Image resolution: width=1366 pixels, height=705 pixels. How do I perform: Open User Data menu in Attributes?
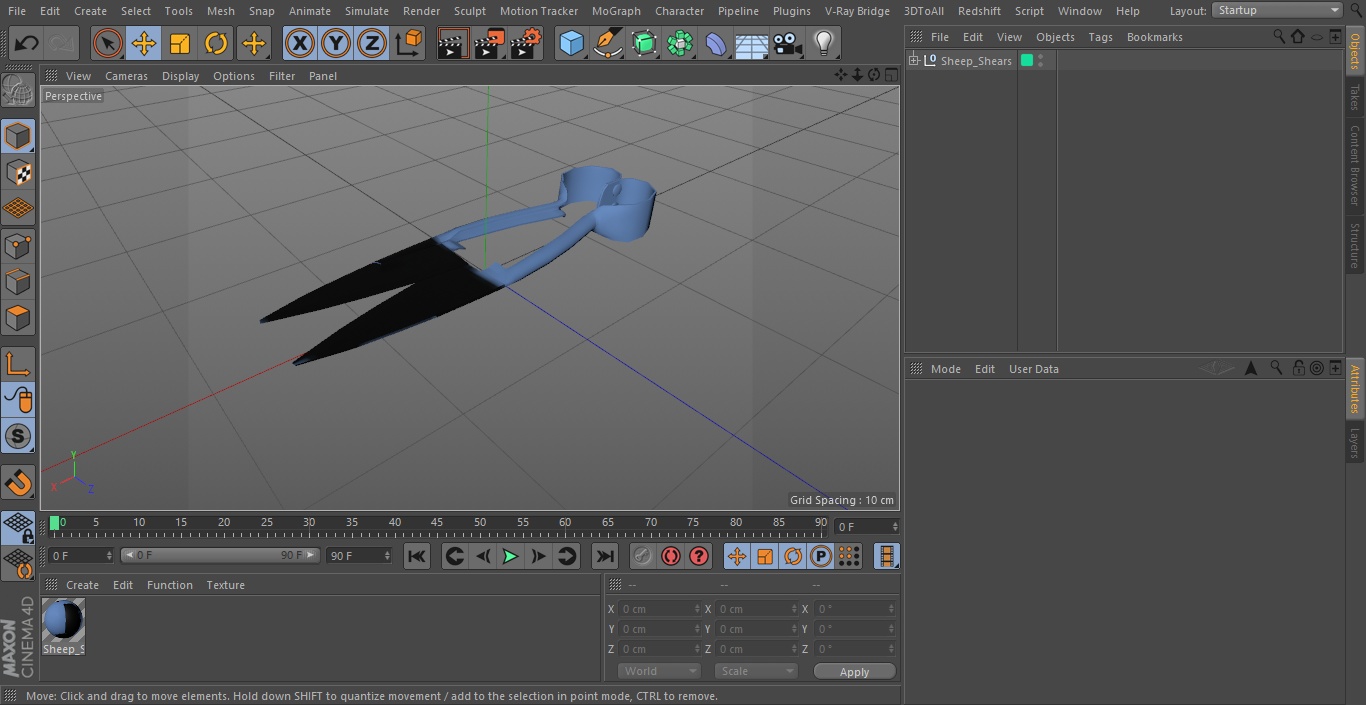pos(1033,369)
